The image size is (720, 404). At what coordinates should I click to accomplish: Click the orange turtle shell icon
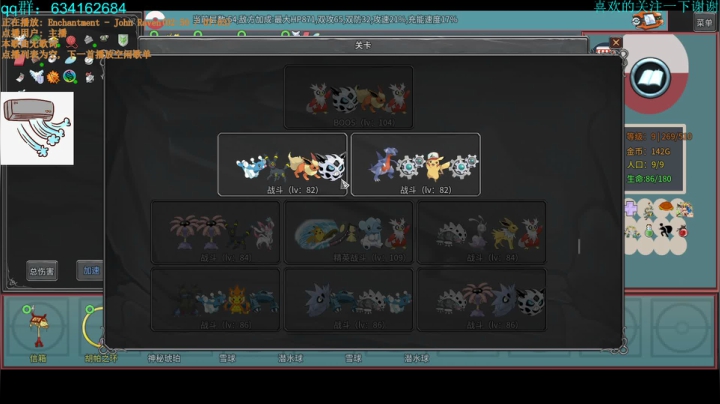665,207
